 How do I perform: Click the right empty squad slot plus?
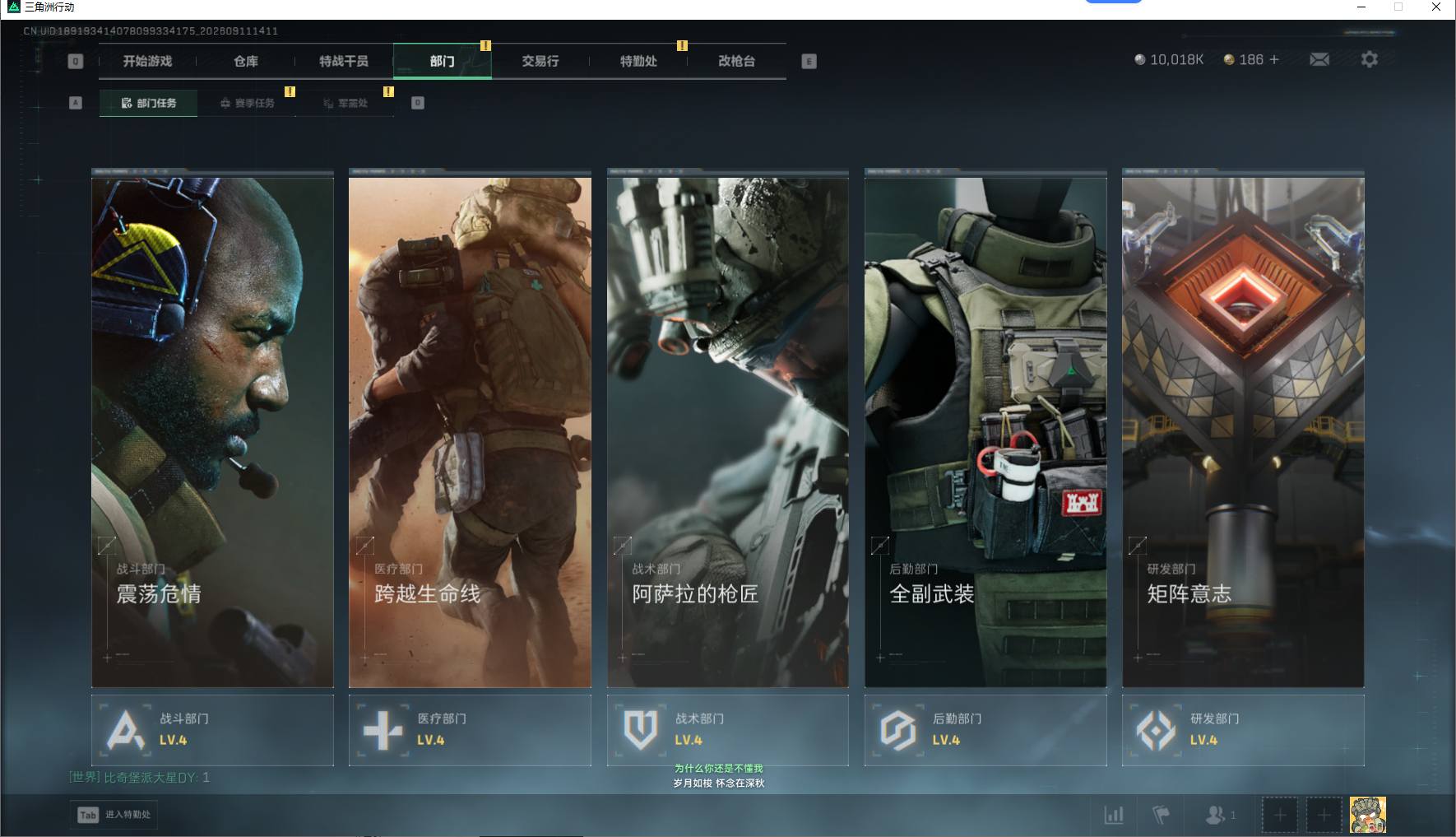1324,815
